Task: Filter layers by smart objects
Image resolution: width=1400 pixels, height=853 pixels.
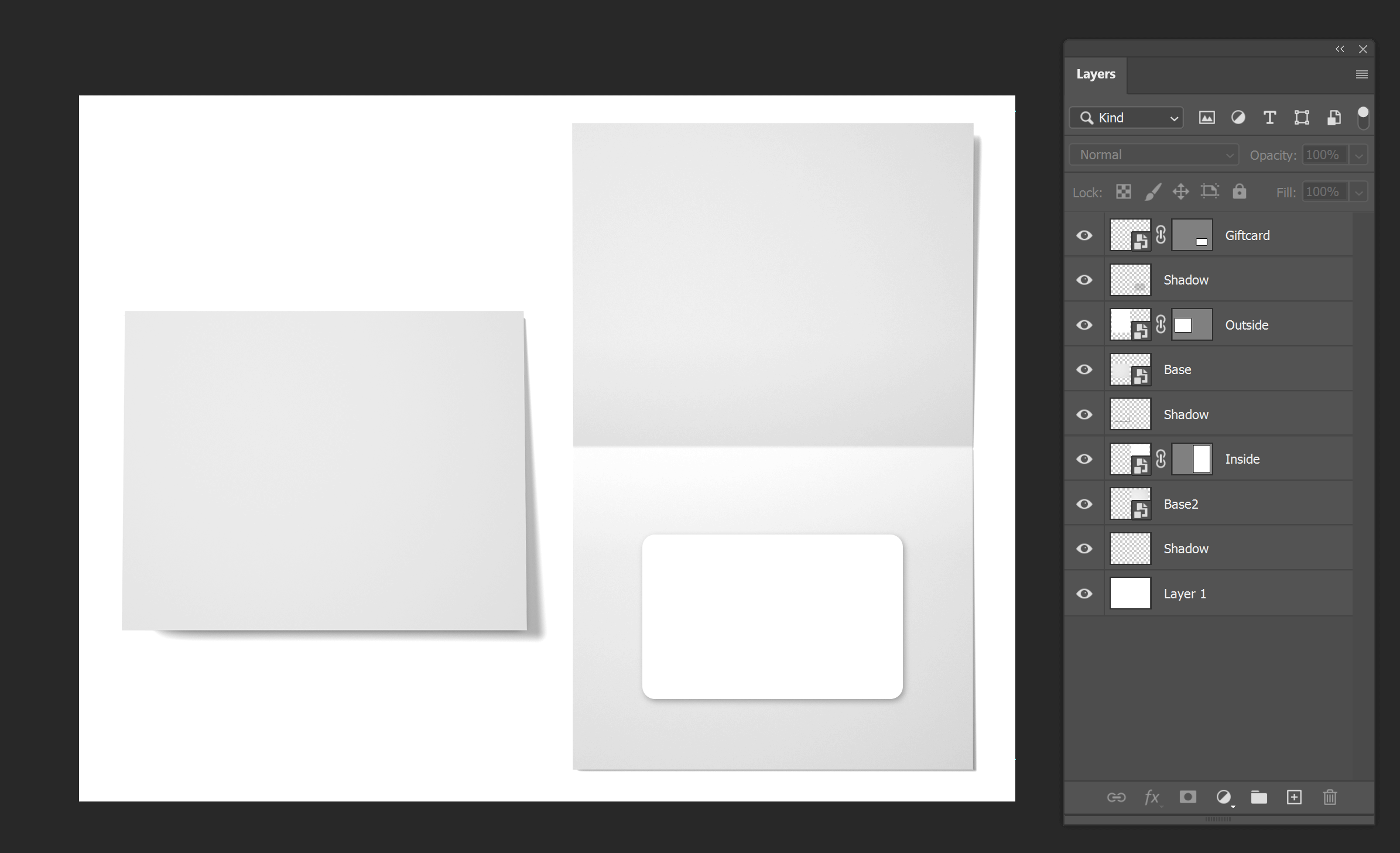Action: pyautogui.click(x=1334, y=118)
